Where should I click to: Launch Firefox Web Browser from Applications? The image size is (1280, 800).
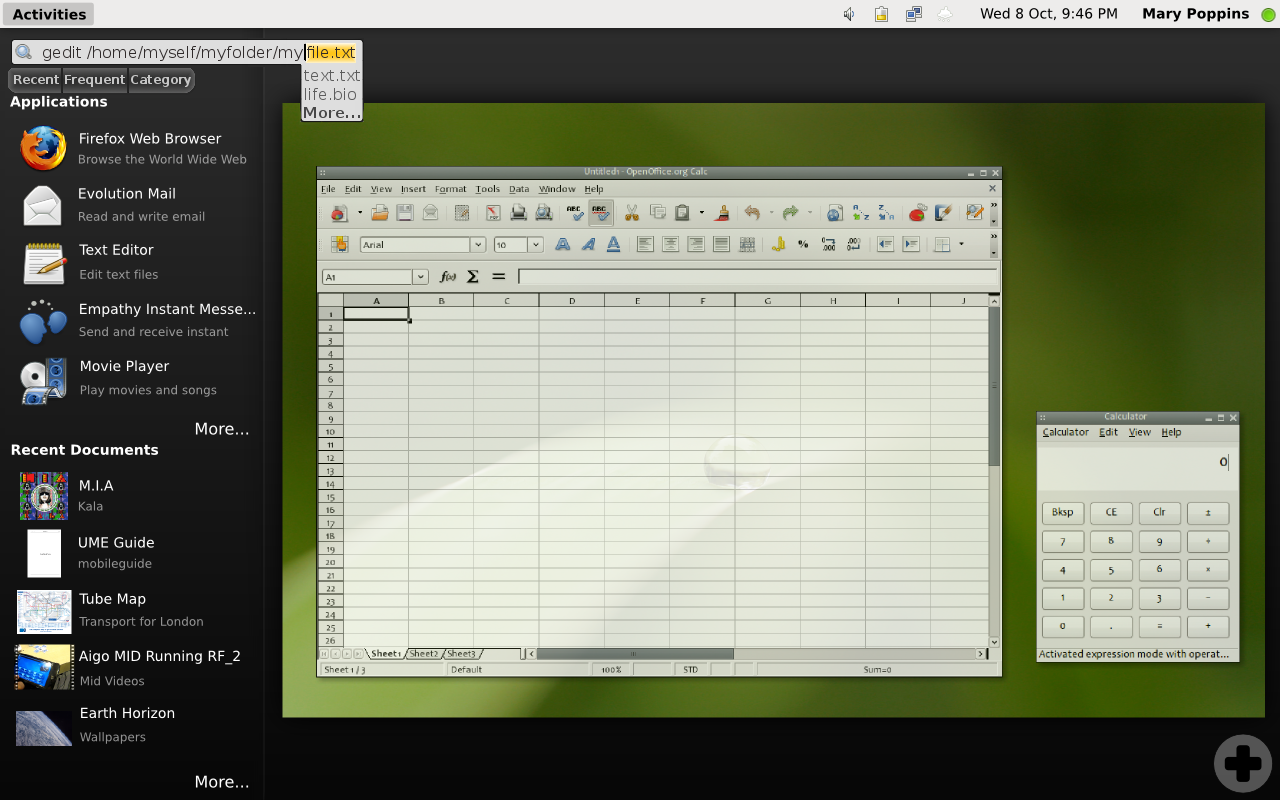point(134,148)
